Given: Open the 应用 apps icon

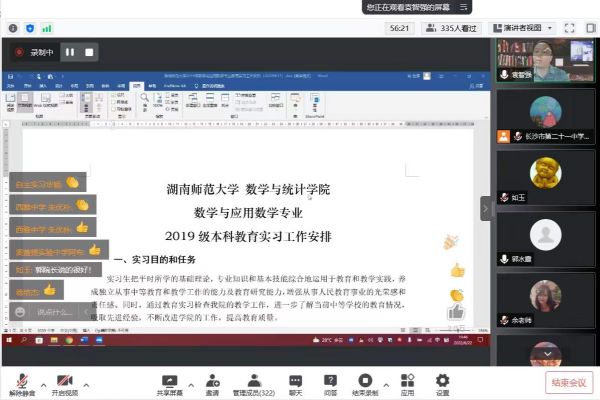Looking at the screenshot, I should pos(407,381).
